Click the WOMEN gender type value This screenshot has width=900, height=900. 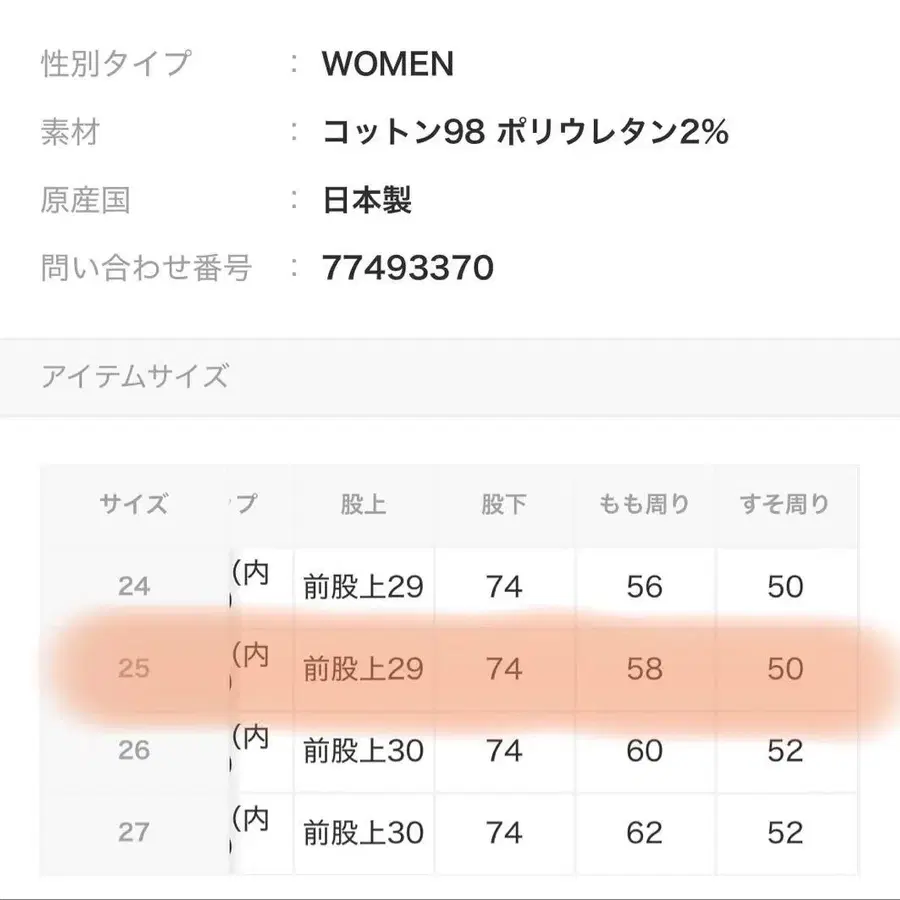[x=387, y=65]
